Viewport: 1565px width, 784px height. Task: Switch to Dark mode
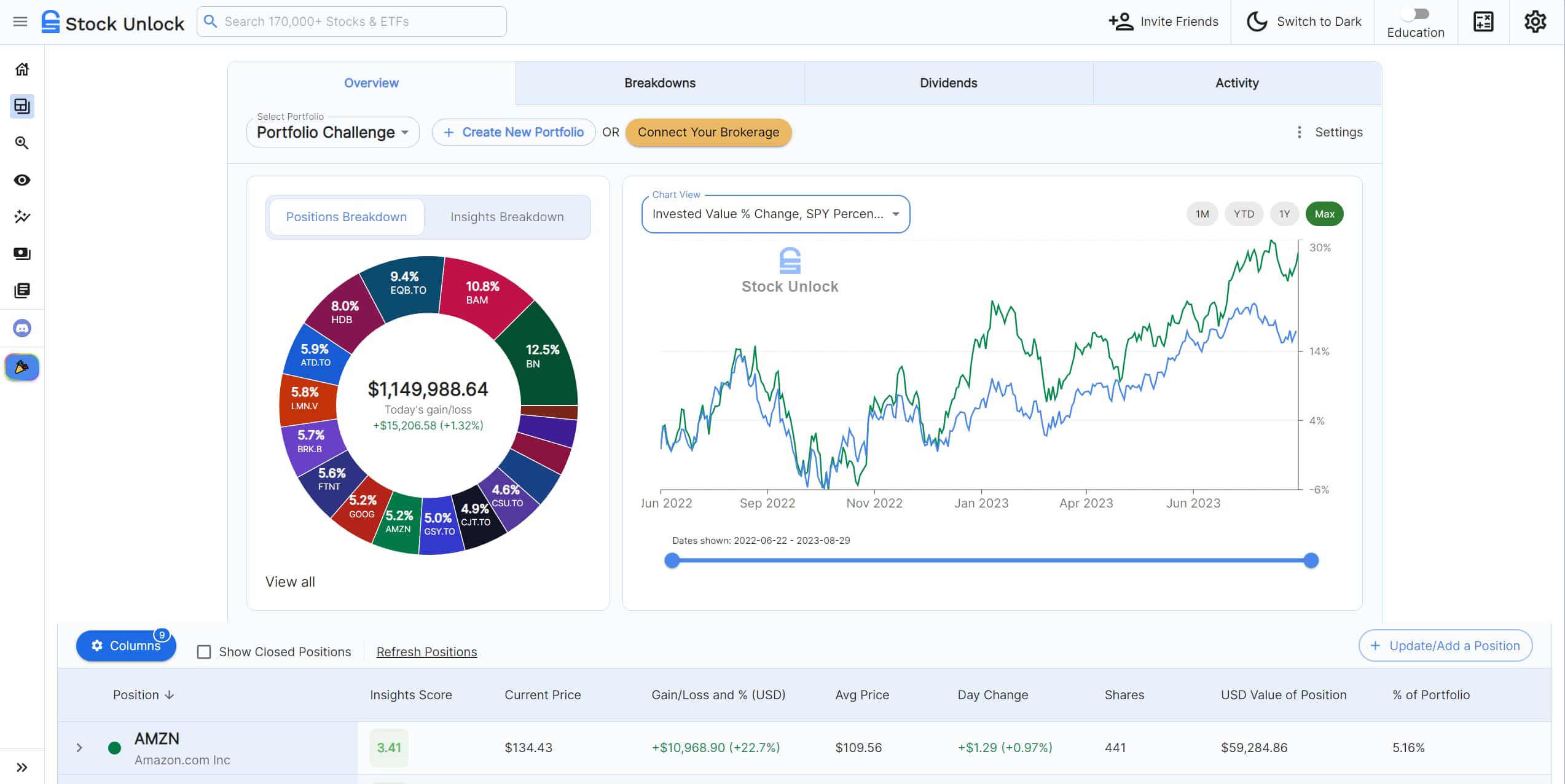(1303, 22)
